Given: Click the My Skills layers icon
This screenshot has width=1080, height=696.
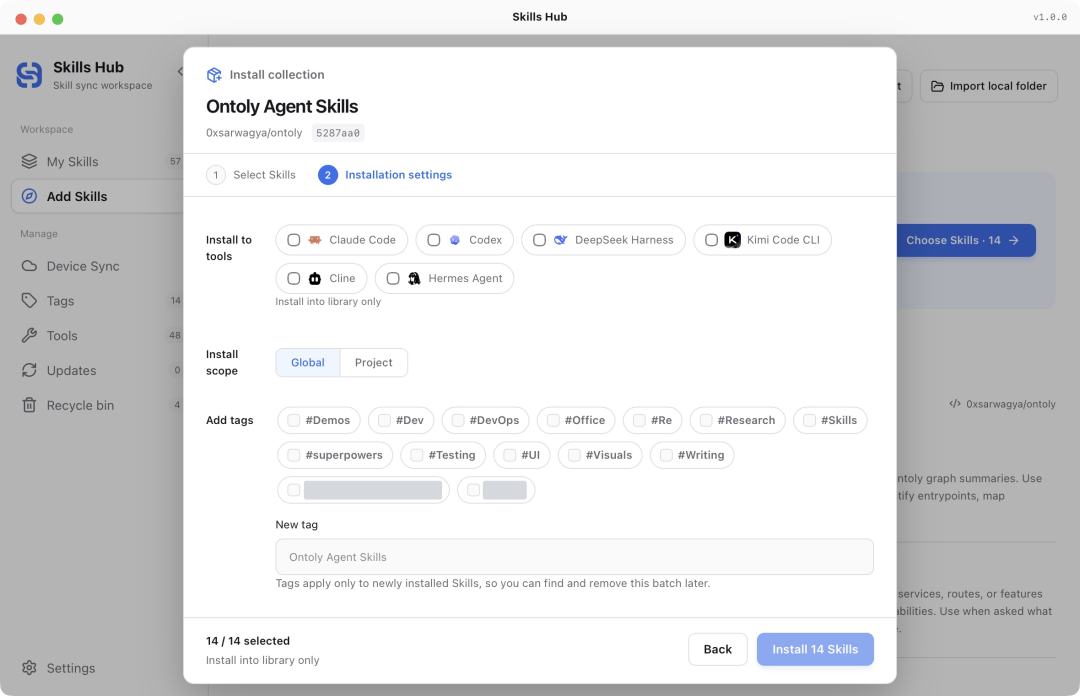Looking at the screenshot, I should (x=29, y=161).
